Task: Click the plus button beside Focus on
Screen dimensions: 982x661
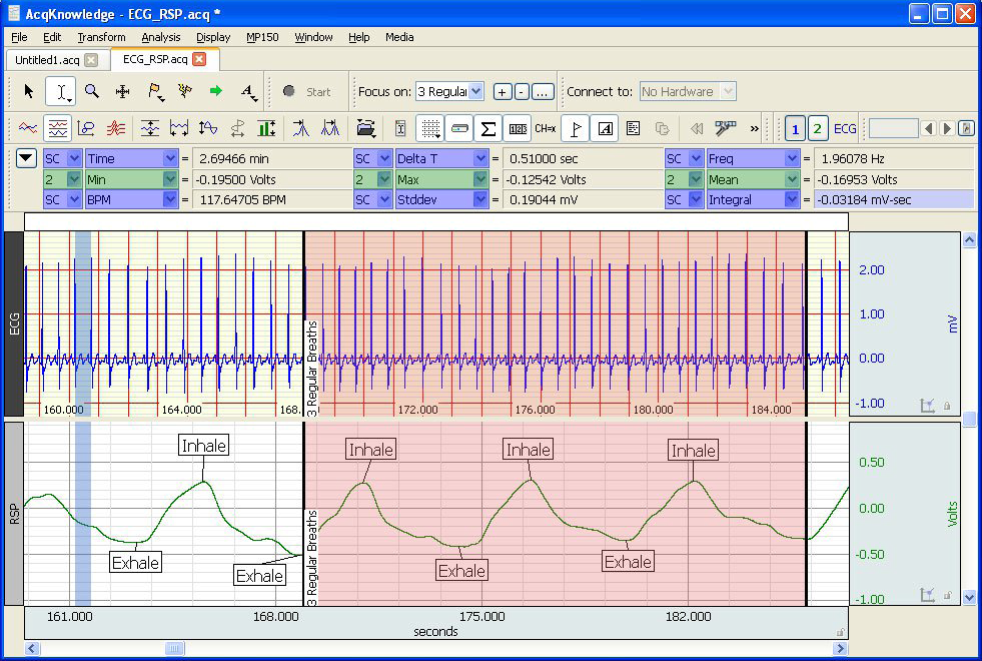Action: 503,92
